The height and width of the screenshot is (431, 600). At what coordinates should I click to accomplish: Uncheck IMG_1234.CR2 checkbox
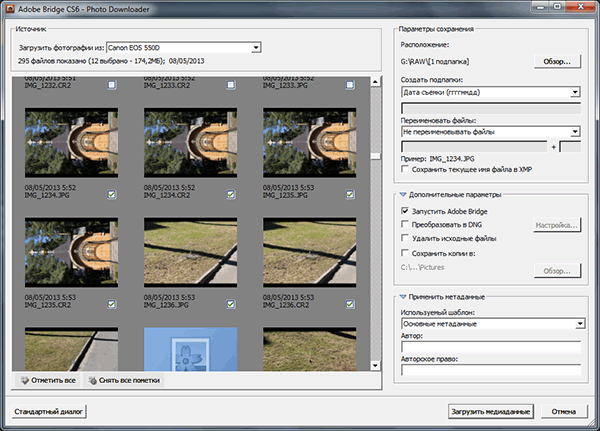231,194
